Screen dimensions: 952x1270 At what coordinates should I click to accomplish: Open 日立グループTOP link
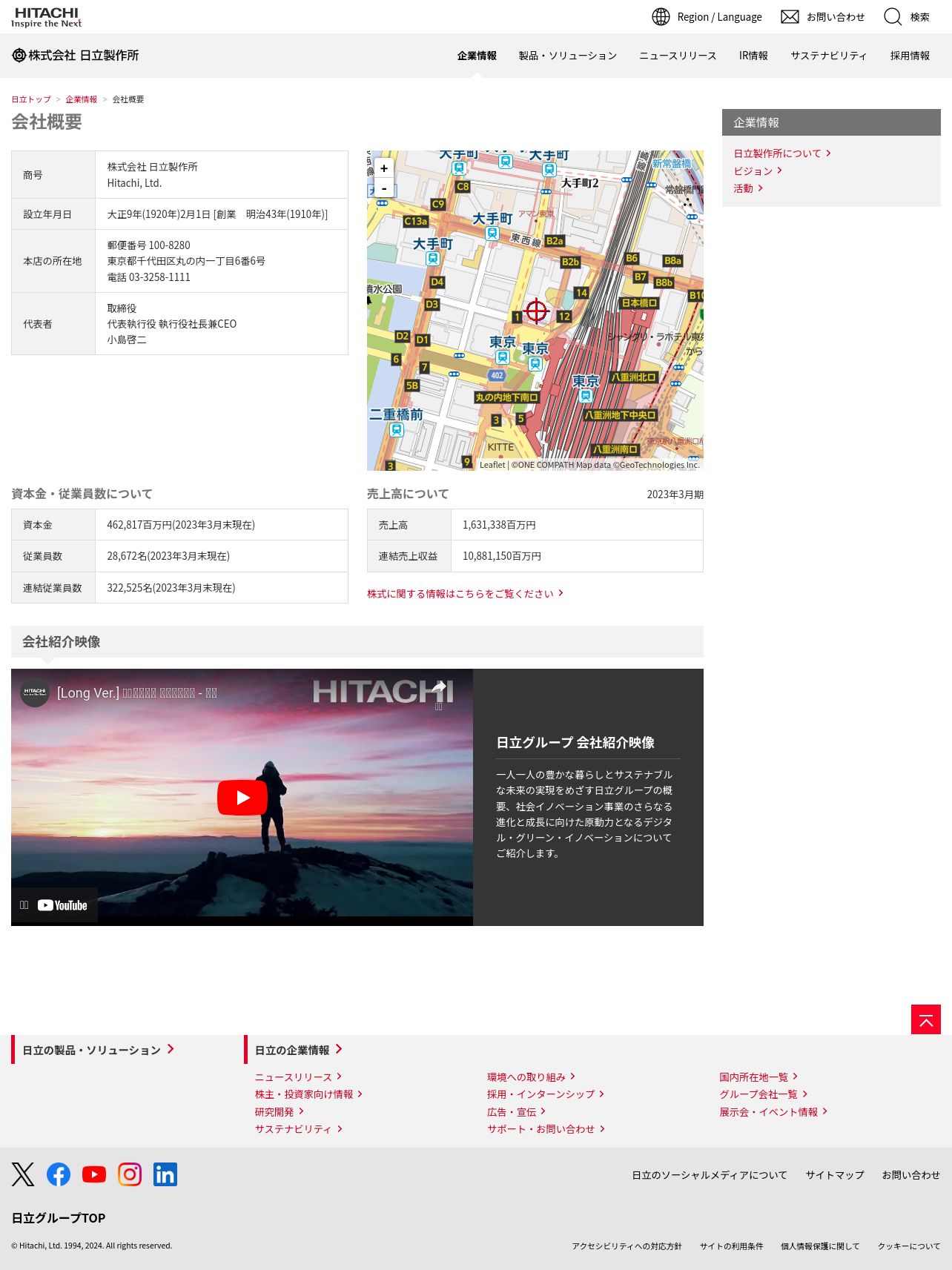[59, 1218]
